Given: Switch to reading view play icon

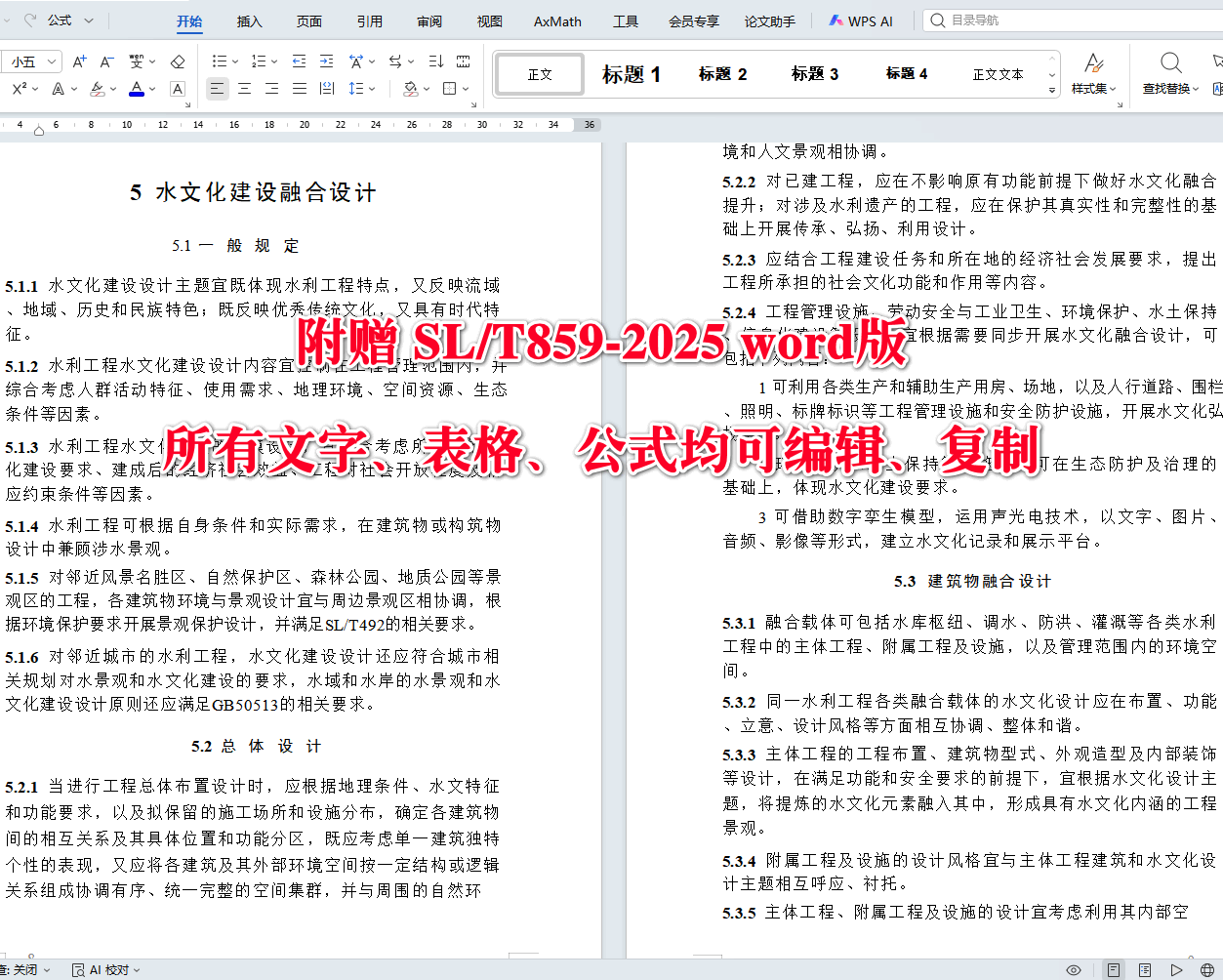Looking at the screenshot, I should pyautogui.click(x=1176, y=969).
